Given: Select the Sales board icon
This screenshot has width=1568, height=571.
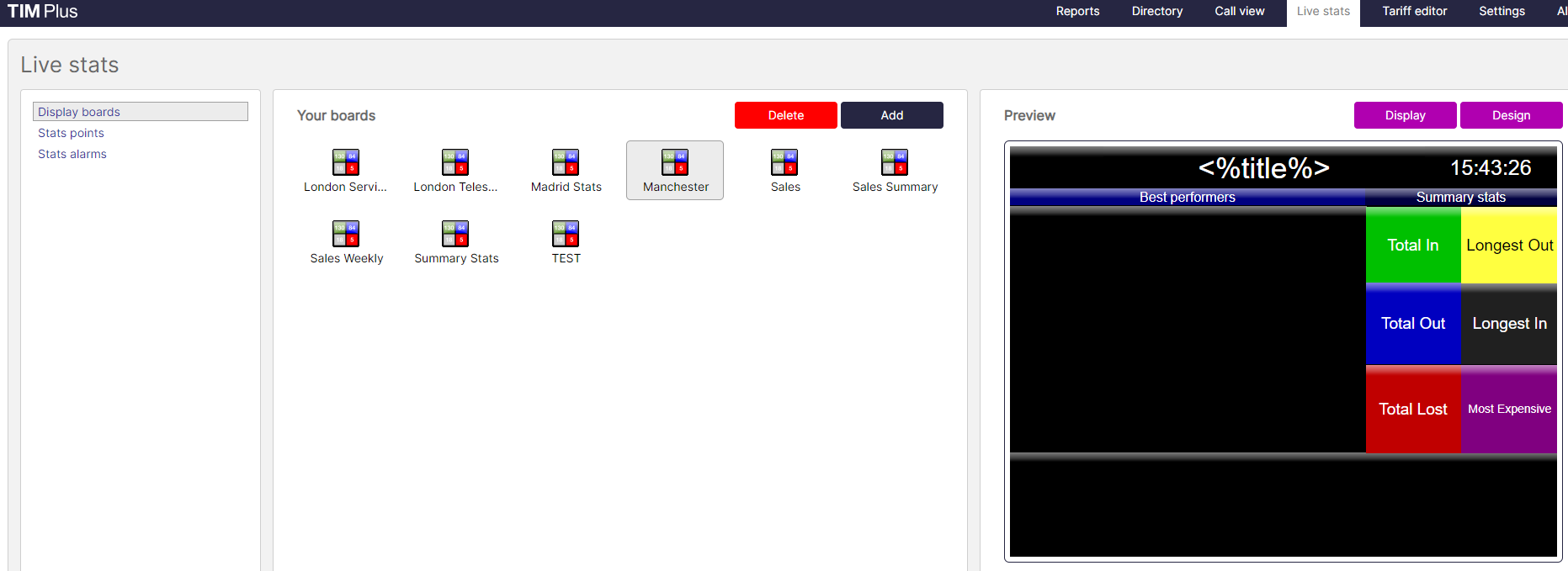Looking at the screenshot, I should [784, 162].
